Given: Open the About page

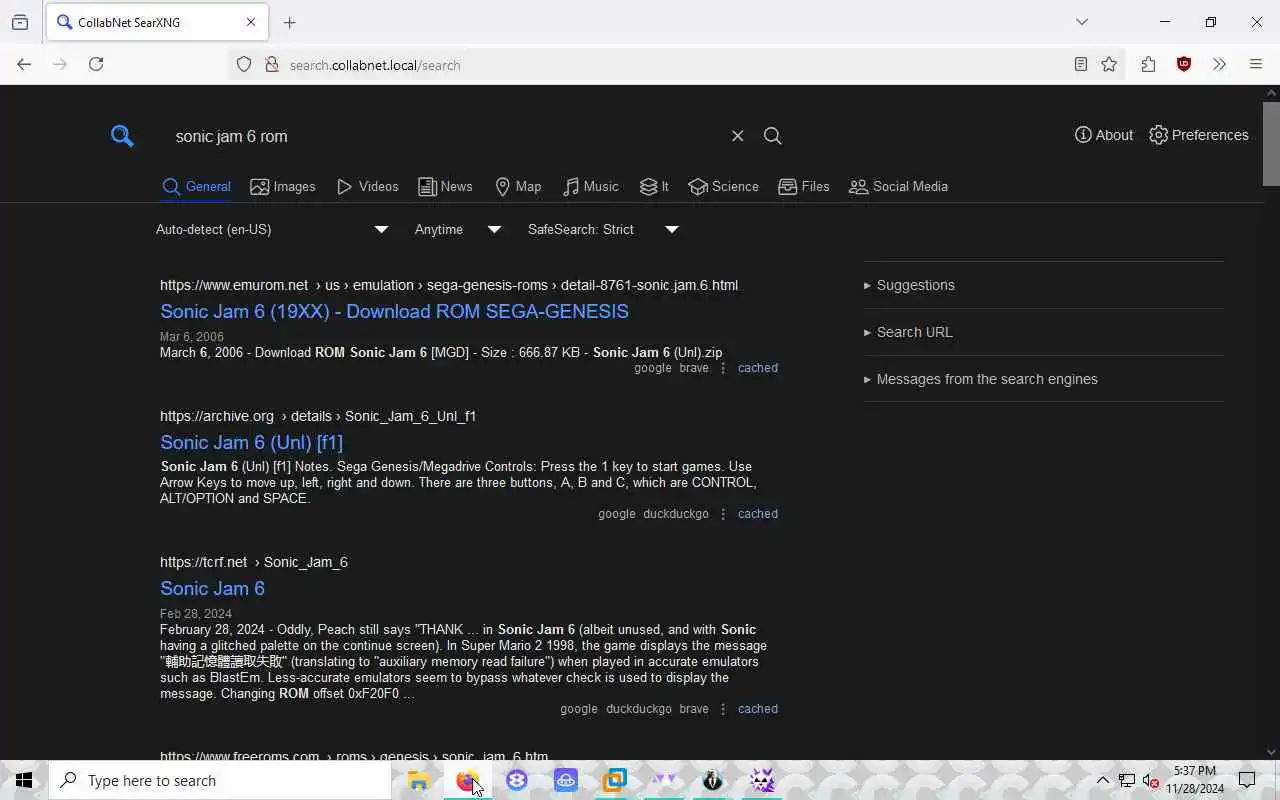Looking at the screenshot, I should click(1104, 135).
